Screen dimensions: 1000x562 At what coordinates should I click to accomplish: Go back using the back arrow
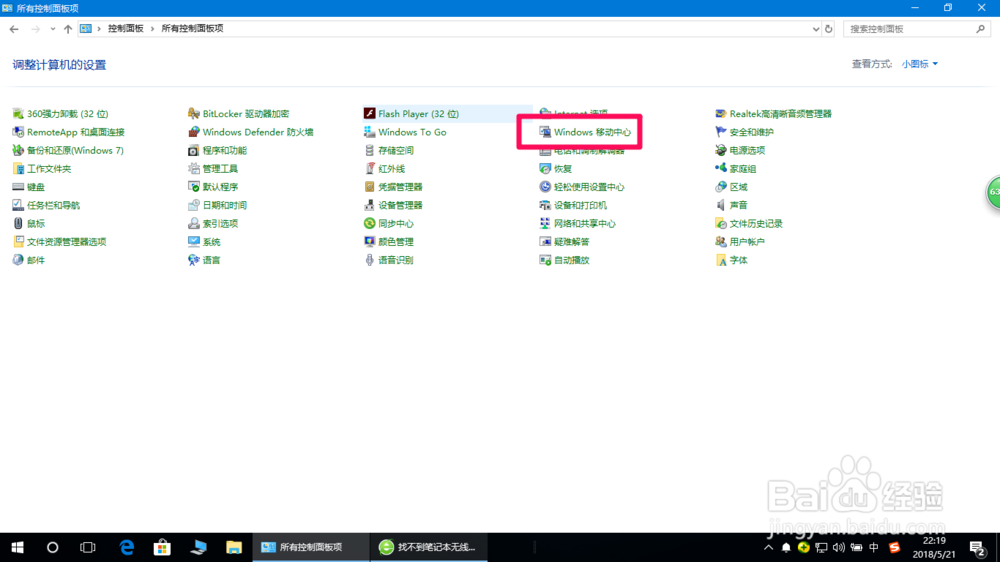tap(14, 29)
